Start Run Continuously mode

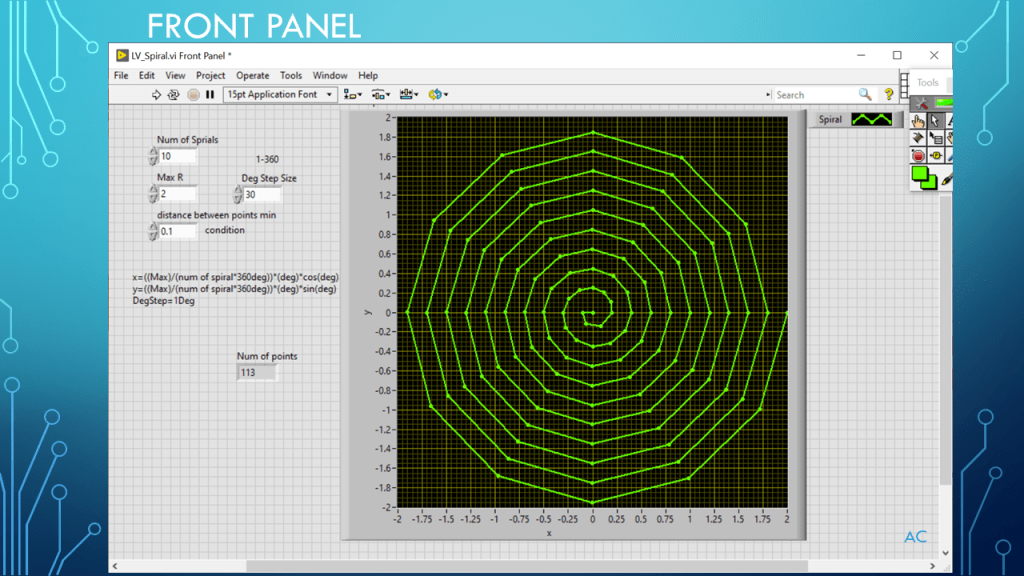[x=173, y=95]
